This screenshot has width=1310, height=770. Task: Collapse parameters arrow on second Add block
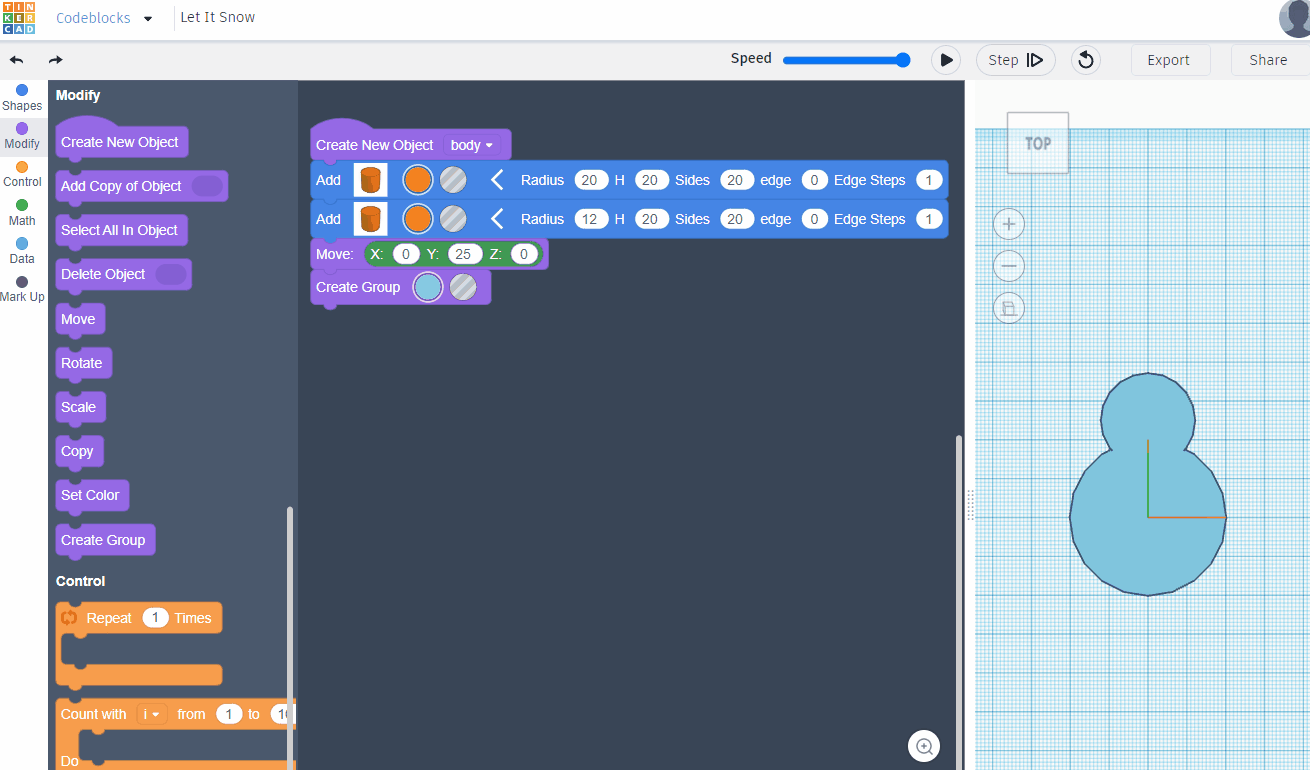coord(497,219)
